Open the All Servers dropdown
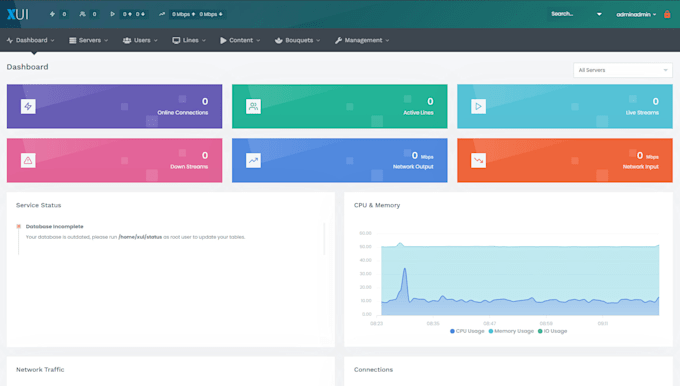This screenshot has height=386, width=680. [623, 70]
